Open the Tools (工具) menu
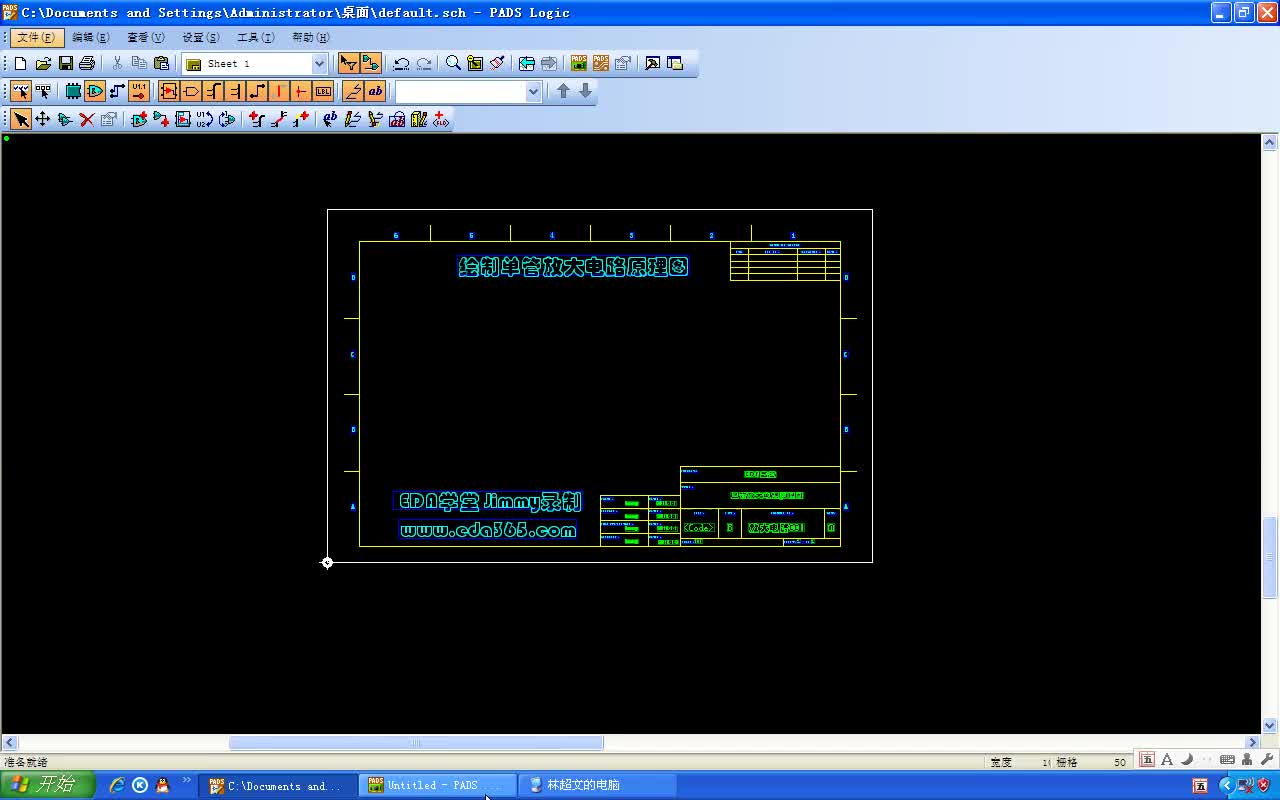Viewport: 1280px width, 800px height. tap(256, 37)
